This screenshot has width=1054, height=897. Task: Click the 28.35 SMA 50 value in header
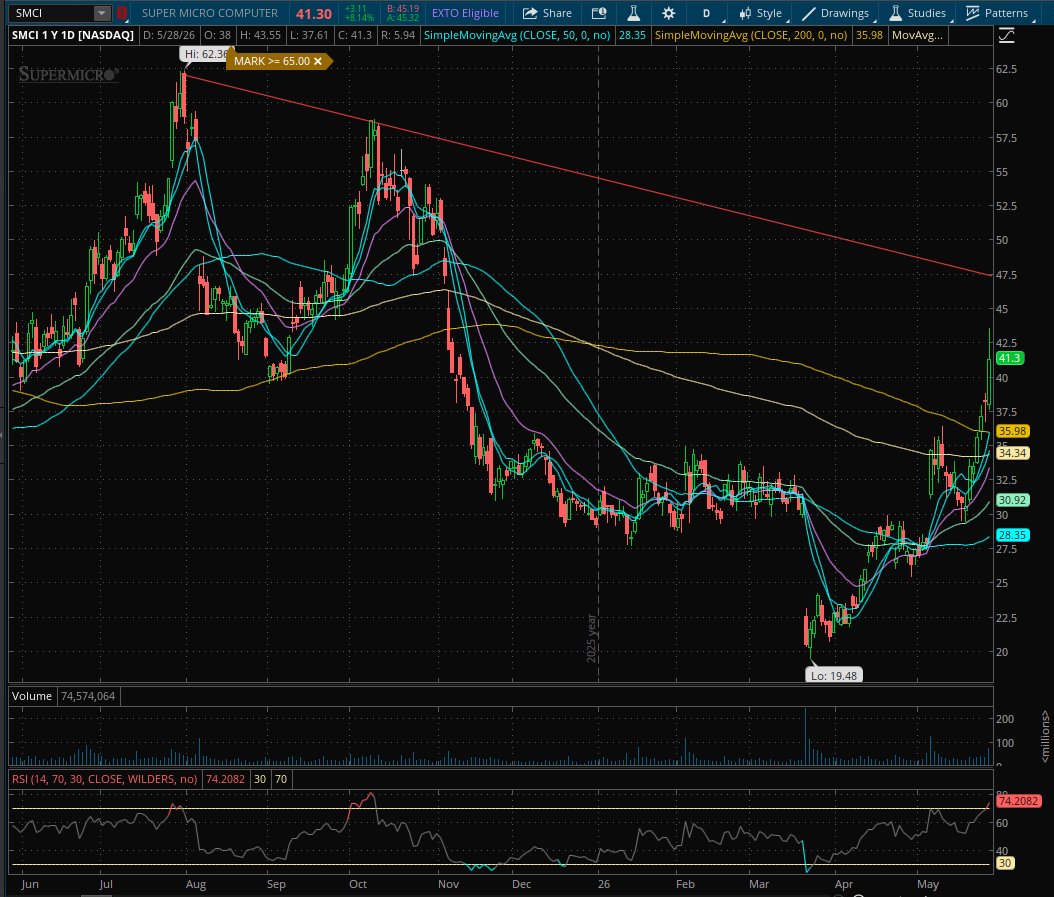point(632,35)
